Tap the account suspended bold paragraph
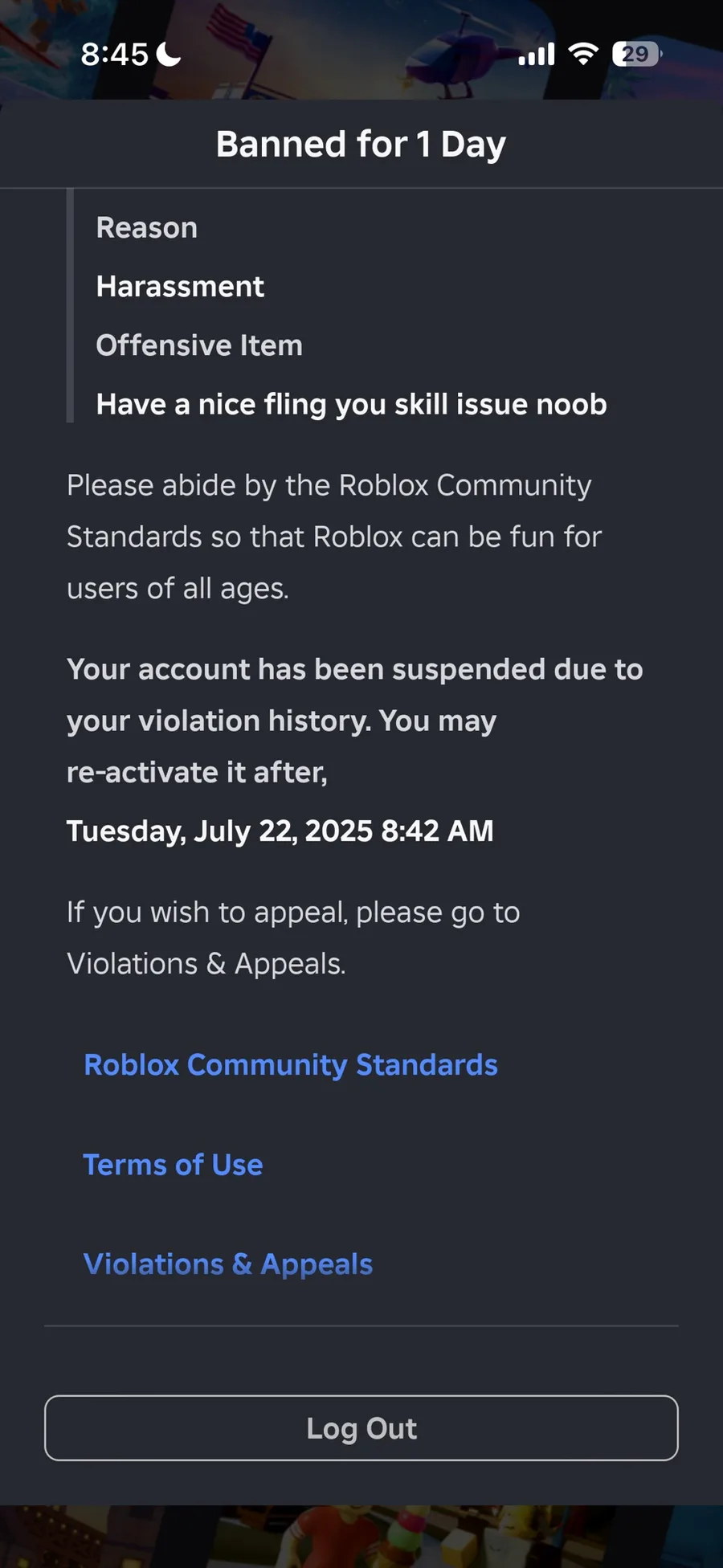The image size is (723, 1568). pos(355,721)
